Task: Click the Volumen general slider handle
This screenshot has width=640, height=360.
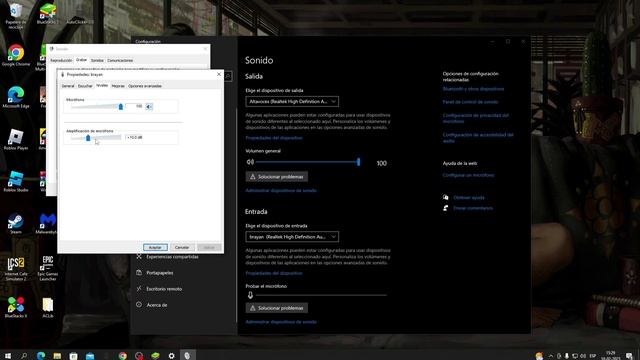Action: (x=358, y=162)
